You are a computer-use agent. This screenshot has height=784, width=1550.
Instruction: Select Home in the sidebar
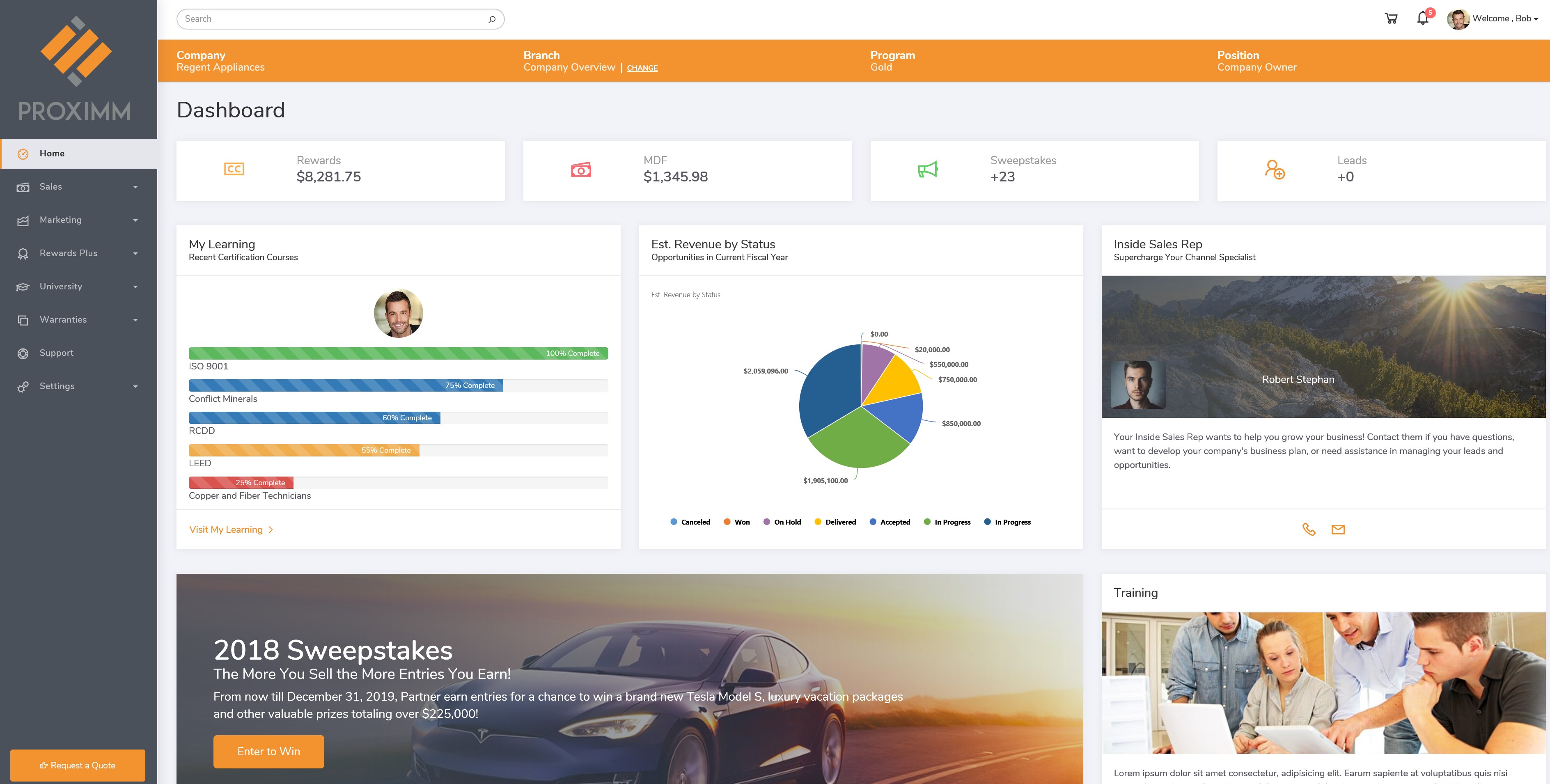53,154
